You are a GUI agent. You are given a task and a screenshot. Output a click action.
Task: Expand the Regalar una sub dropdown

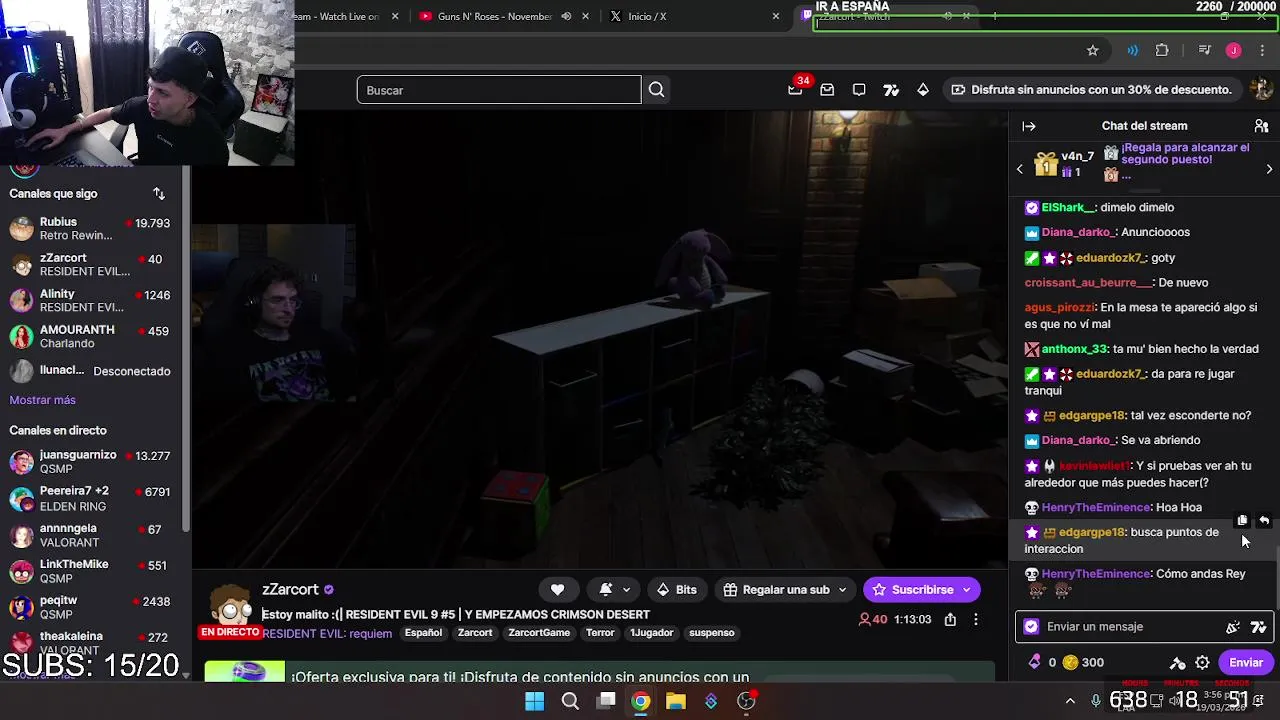pyautogui.click(x=842, y=590)
